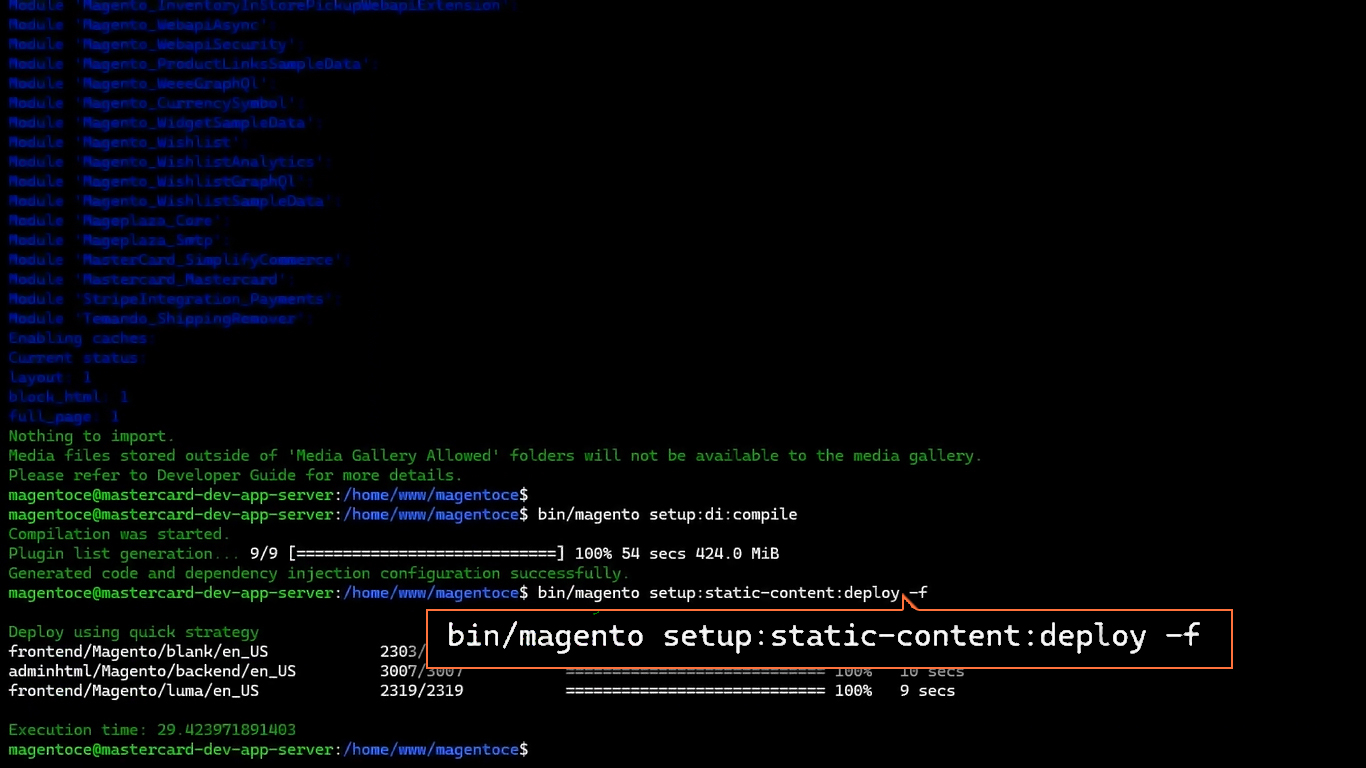Click the module line 'Temando_ShippingRemover'
1366x768 pixels.
click(x=161, y=319)
